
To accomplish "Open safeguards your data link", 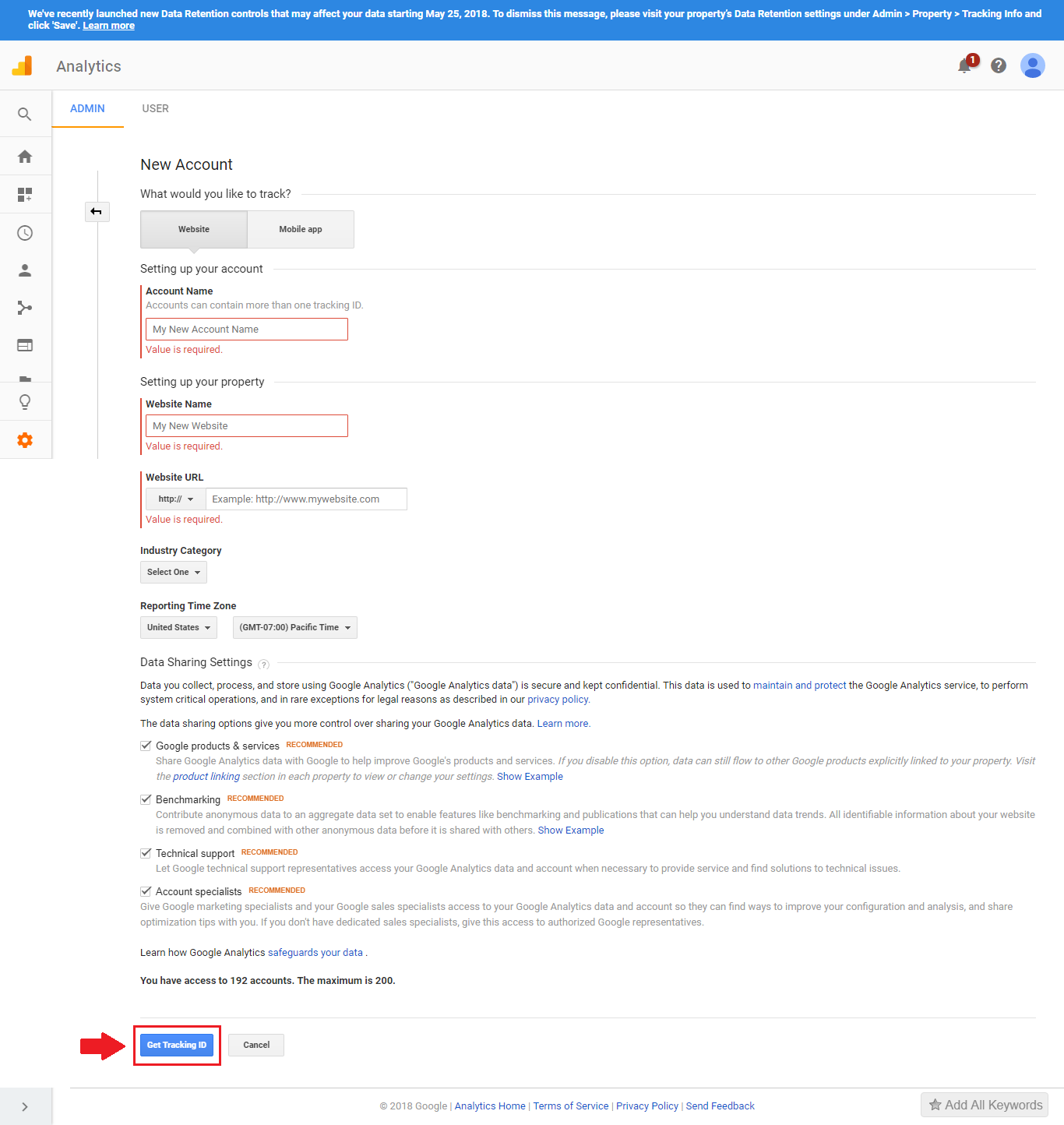I will tap(315, 953).
